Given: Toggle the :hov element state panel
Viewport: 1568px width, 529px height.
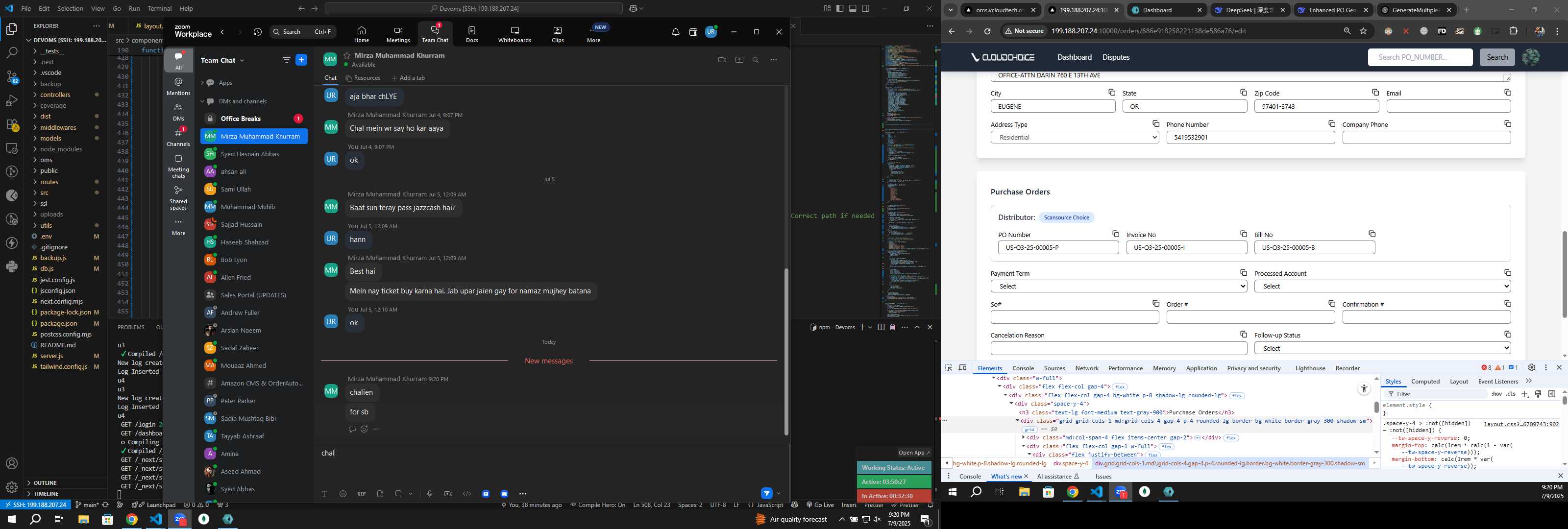Looking at the screenshot, I should point(1496,394).
